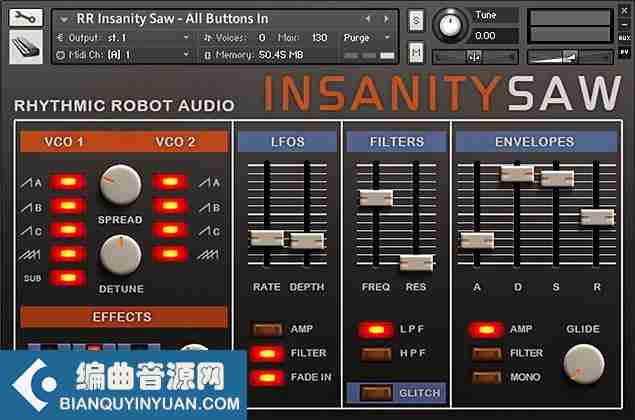Click the filter RES fader handle

click(x=416, y=263)
